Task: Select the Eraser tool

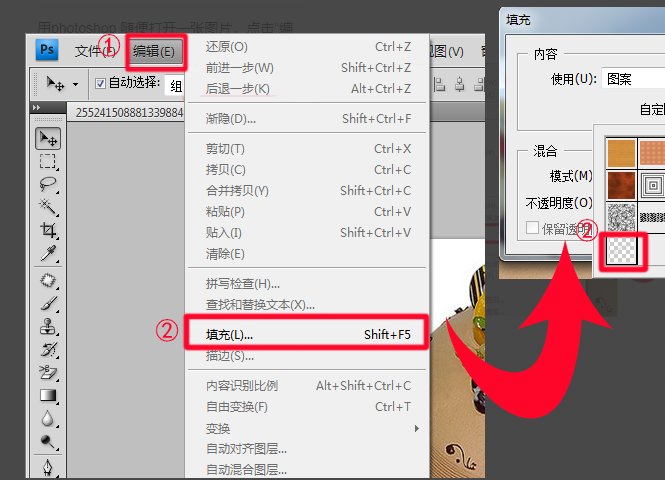Action: click(x=48, y=372)
